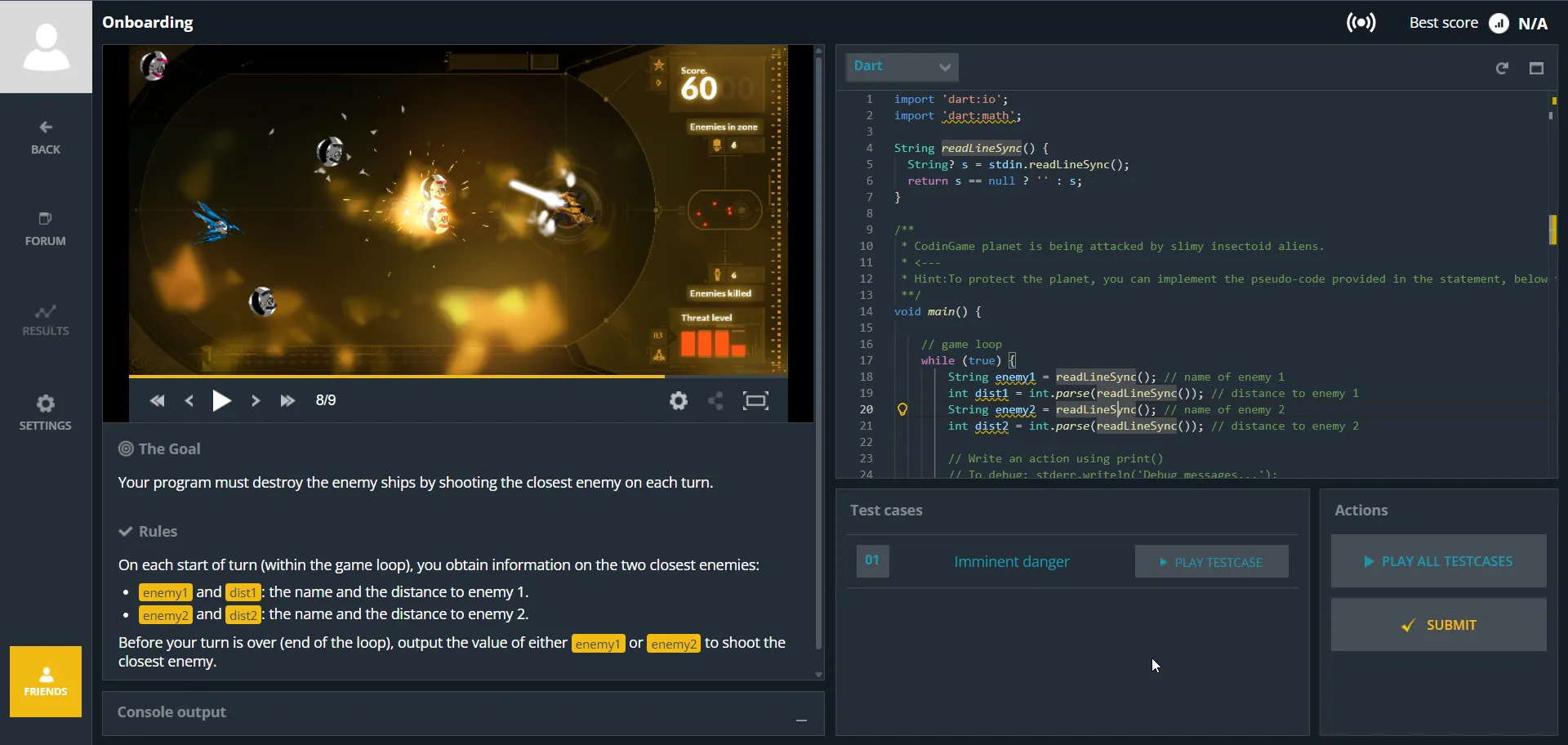Step to next replay frame
The image size is (1568, 745).
pyautogui.click(x=256, y=400)
